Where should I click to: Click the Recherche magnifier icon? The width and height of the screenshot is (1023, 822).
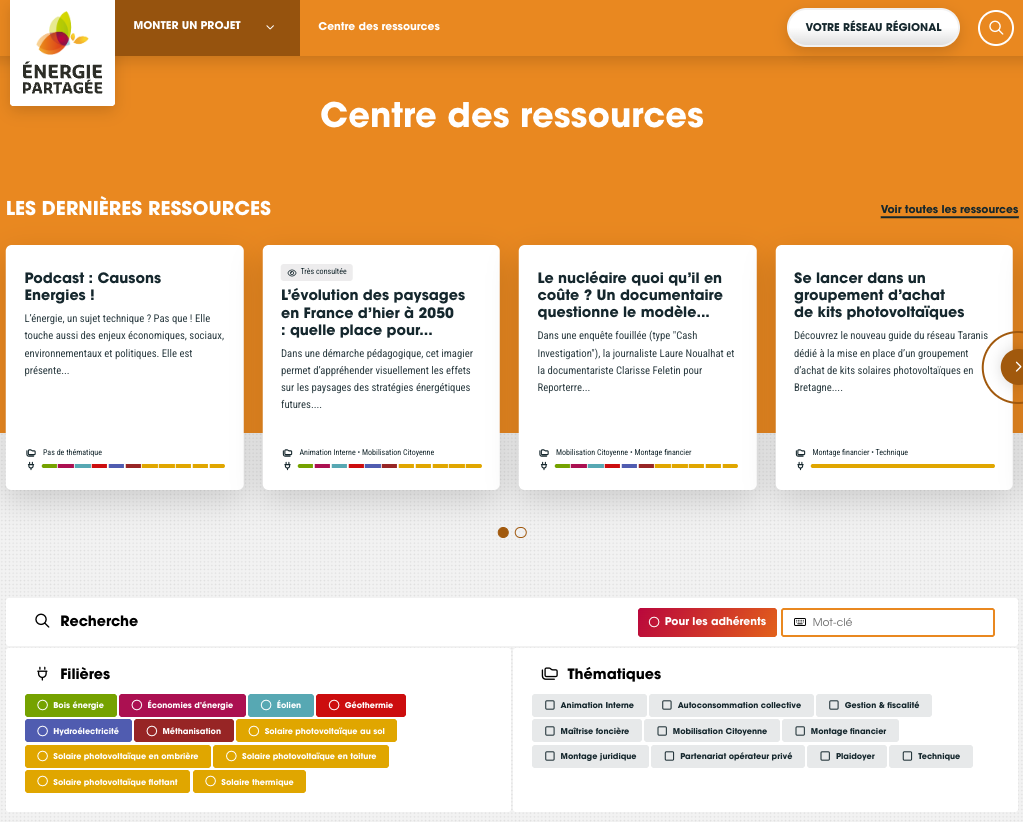pyautogui.click(x=42, y=621)
